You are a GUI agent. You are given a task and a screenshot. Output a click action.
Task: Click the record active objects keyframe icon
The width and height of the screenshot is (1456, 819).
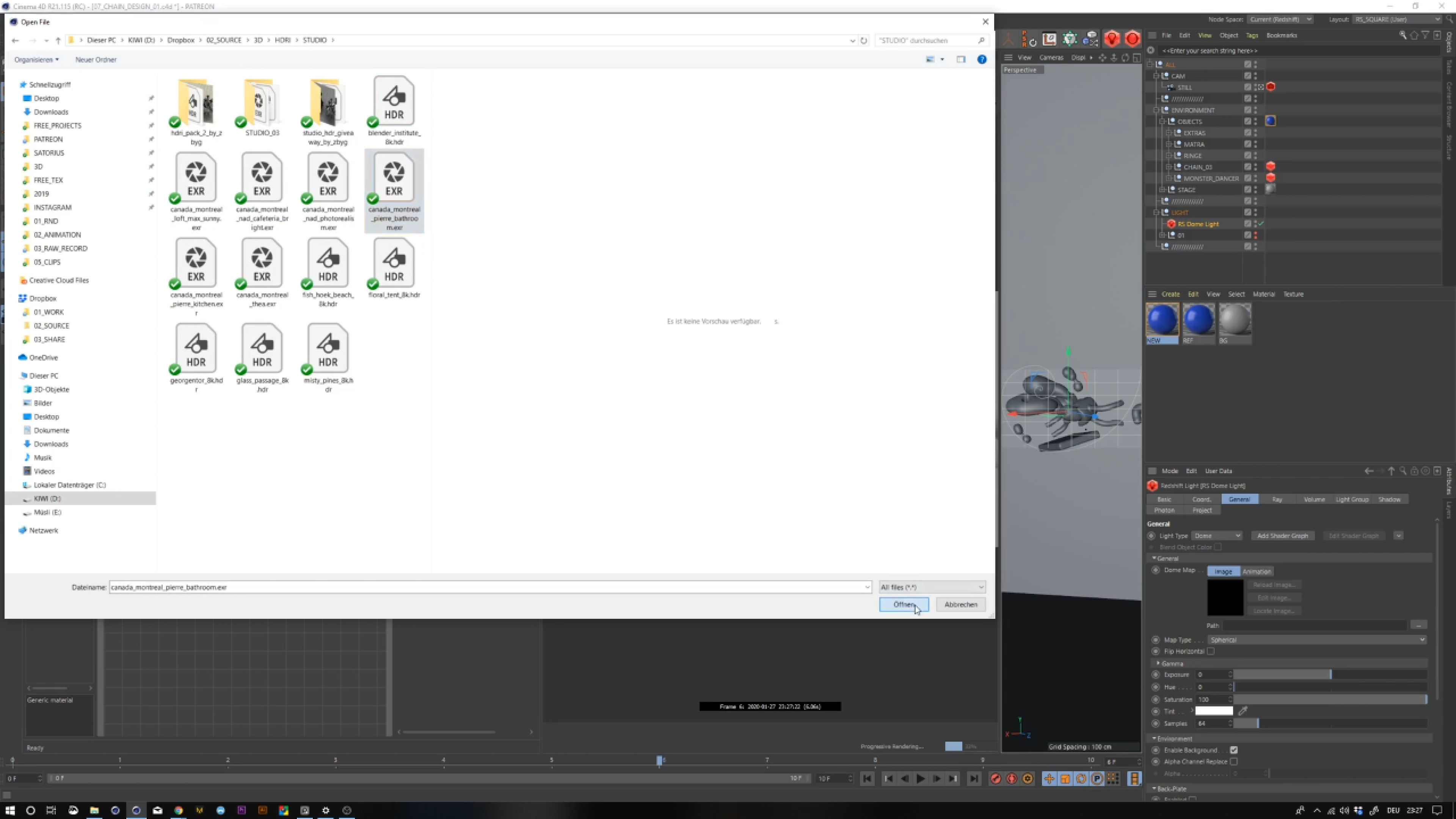coord(995,779)
